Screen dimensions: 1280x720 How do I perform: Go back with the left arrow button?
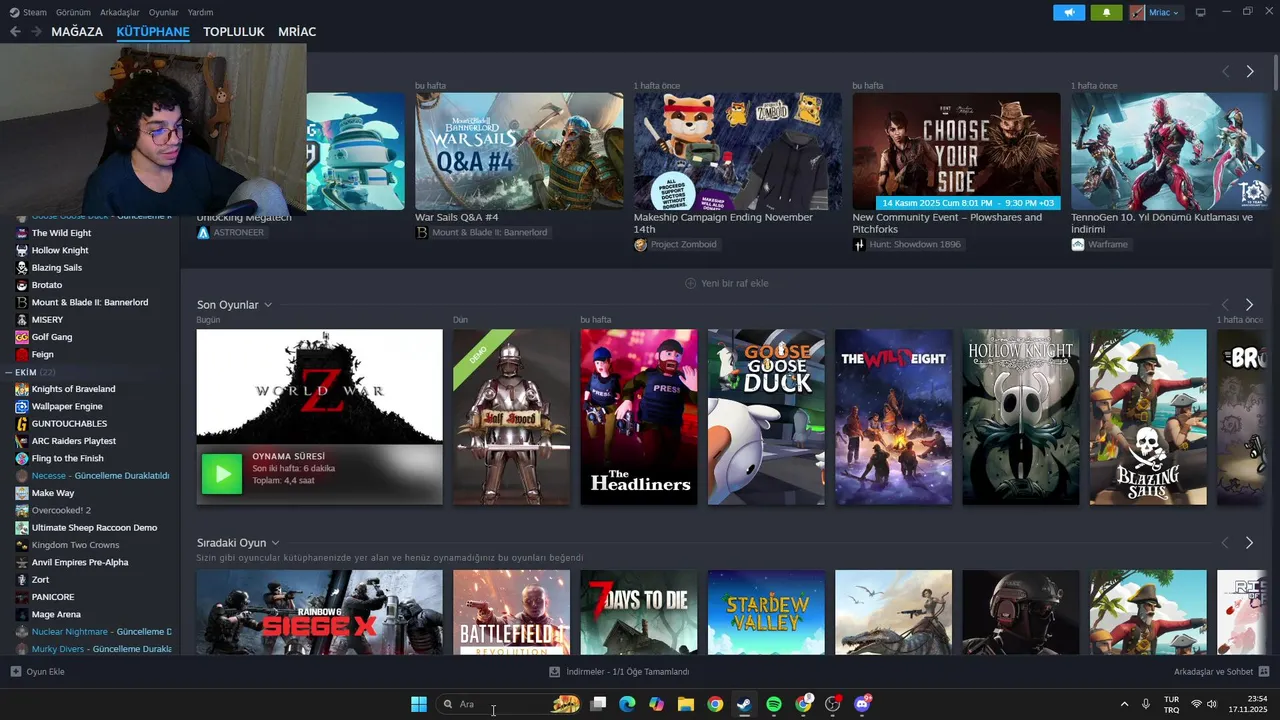pyautogui.click(x=15, y=32)
